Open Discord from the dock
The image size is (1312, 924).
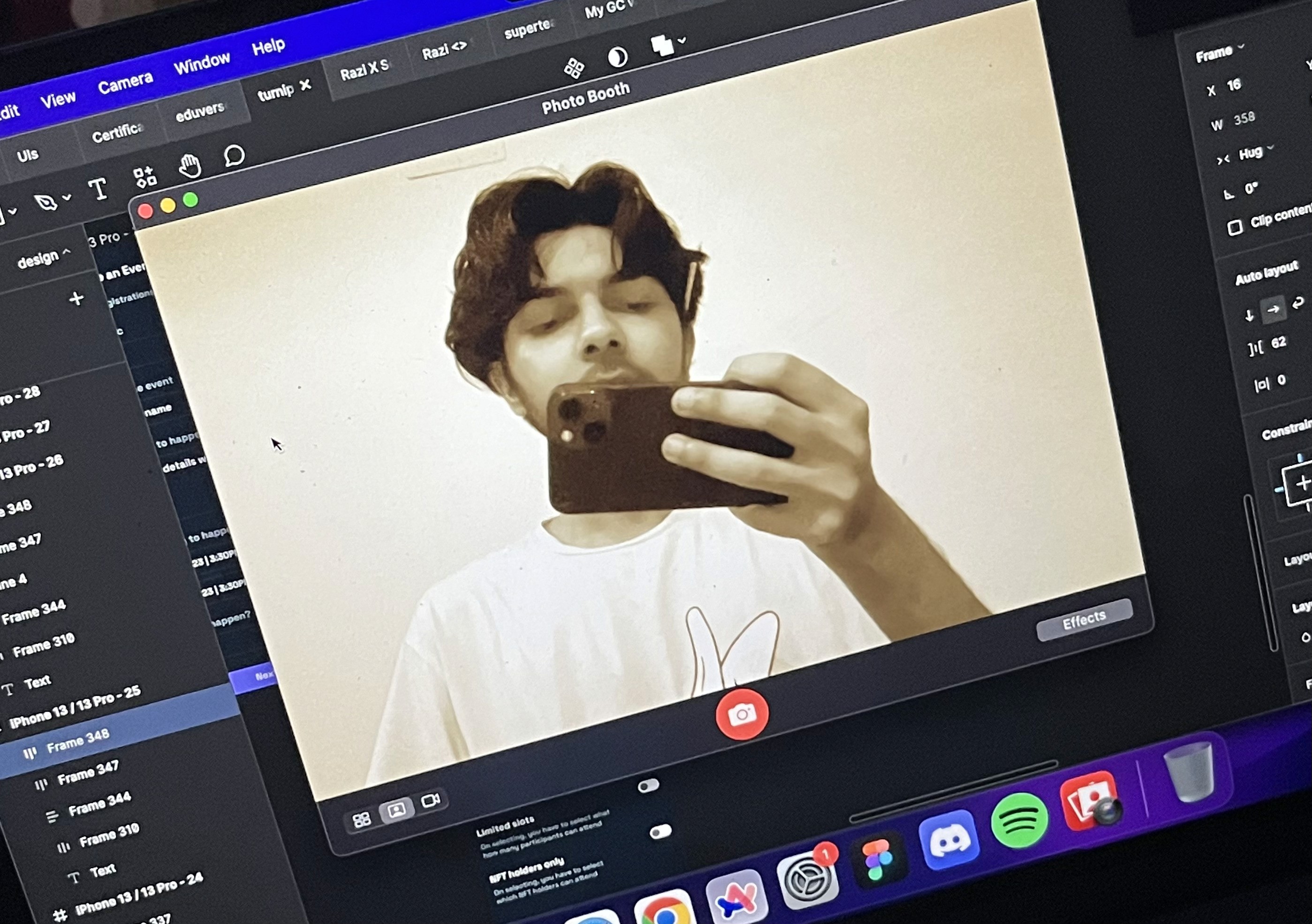(x=949, y=840)
